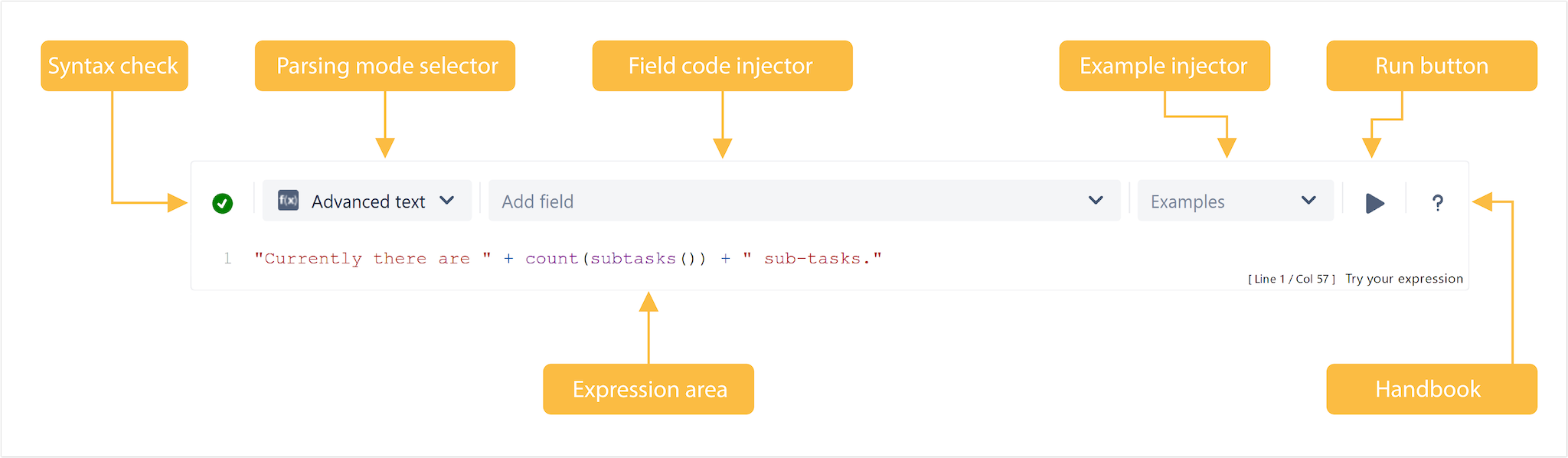Viewport: 1568px width, 458px height.
Task: Click the f(x) Advanced text icon
Action: coord(288,201)
